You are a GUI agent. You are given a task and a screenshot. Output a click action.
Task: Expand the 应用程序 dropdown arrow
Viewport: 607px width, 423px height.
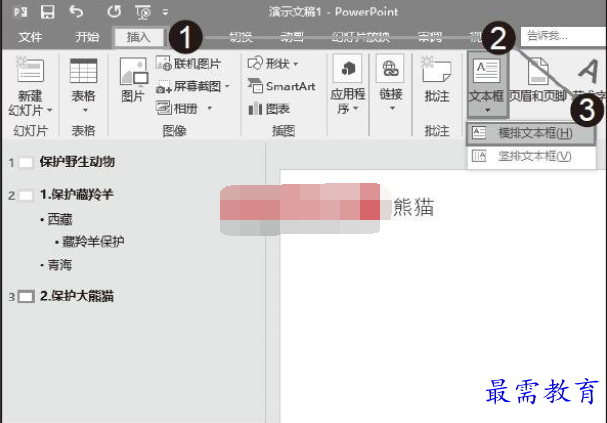tap(355, 109)
